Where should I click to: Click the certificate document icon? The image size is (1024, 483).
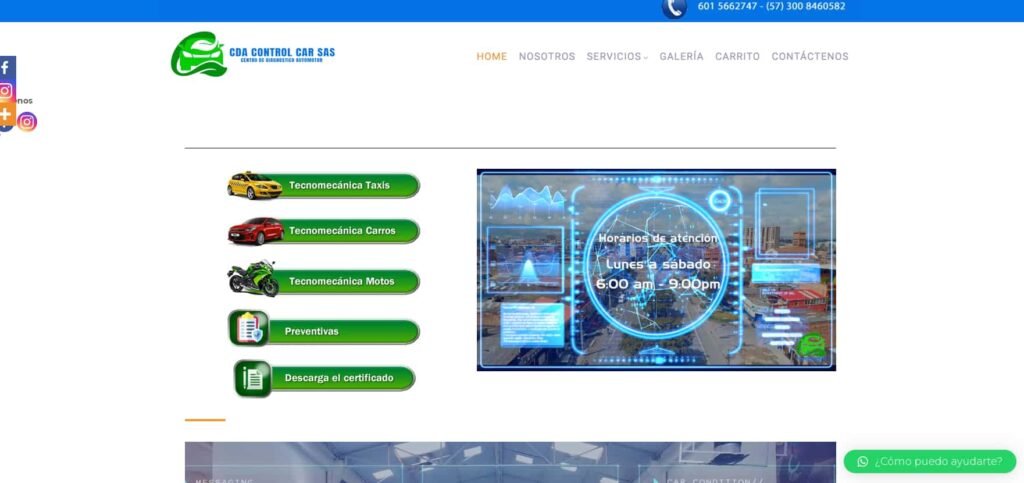coord(253,379)
